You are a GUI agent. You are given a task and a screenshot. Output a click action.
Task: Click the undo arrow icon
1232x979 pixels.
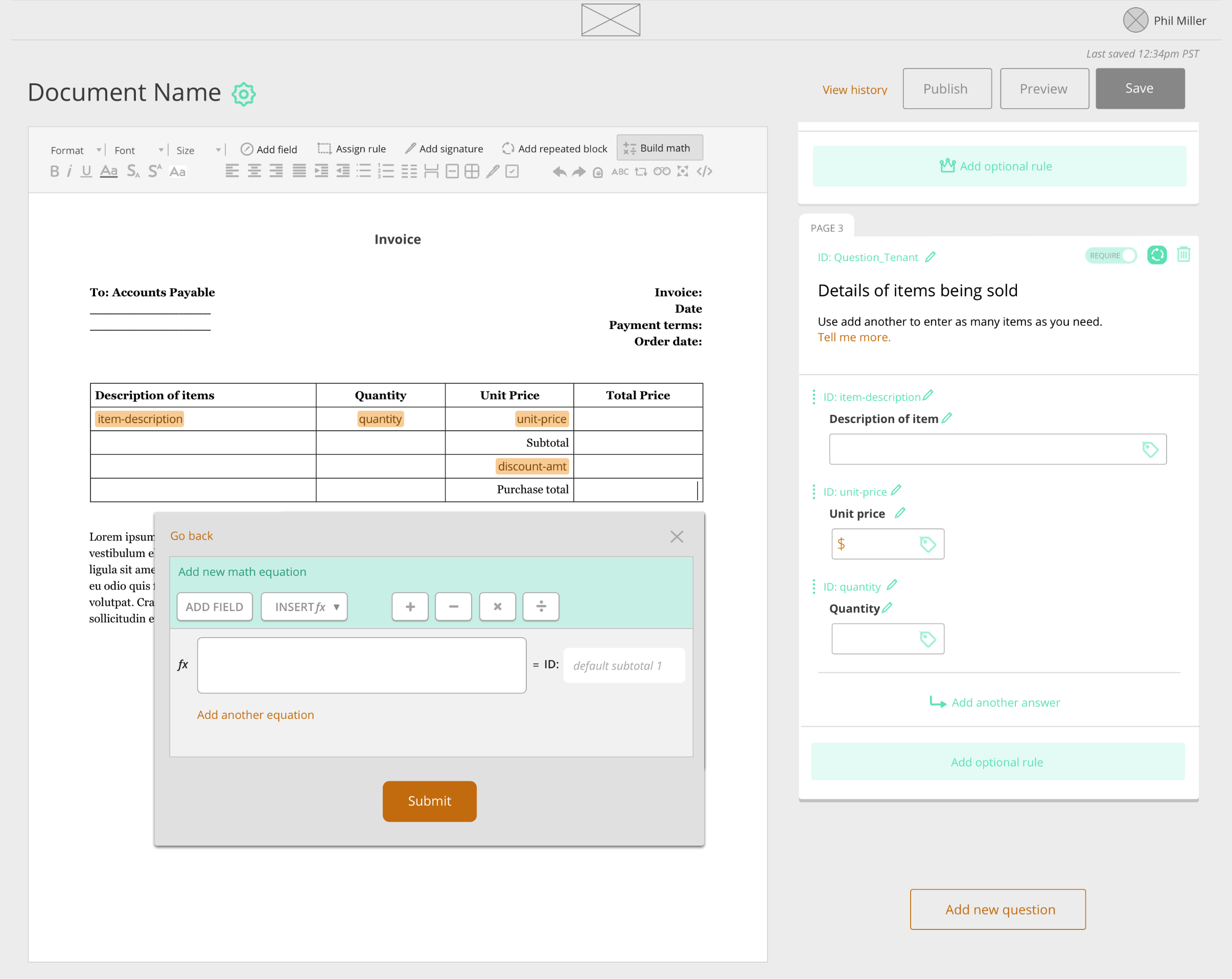(x=560, y=172)
